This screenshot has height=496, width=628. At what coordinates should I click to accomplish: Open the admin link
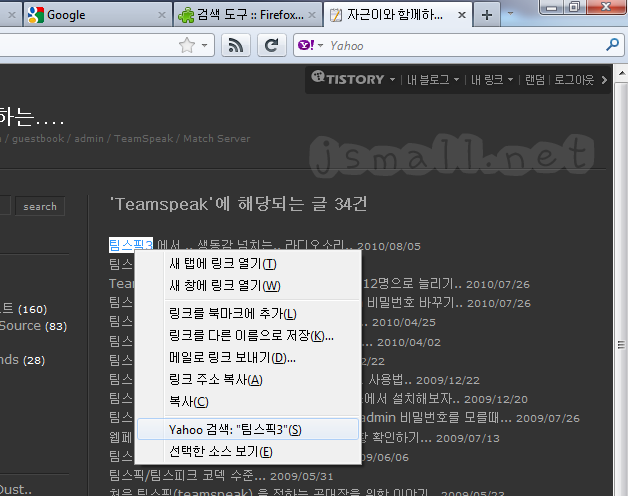point(89,139)
